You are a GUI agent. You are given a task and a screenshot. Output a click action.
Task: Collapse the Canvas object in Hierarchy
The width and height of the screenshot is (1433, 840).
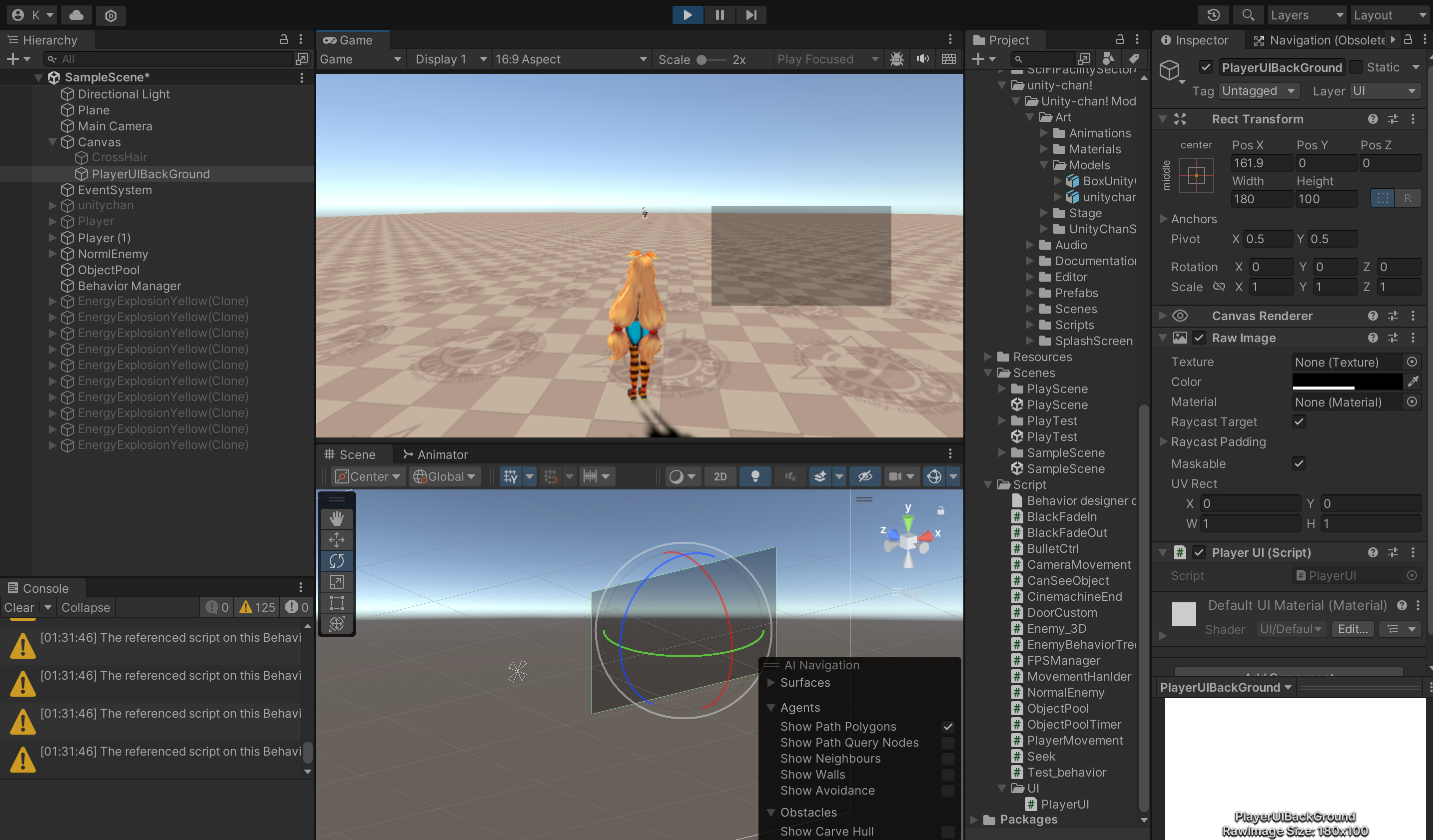(52, 142)
